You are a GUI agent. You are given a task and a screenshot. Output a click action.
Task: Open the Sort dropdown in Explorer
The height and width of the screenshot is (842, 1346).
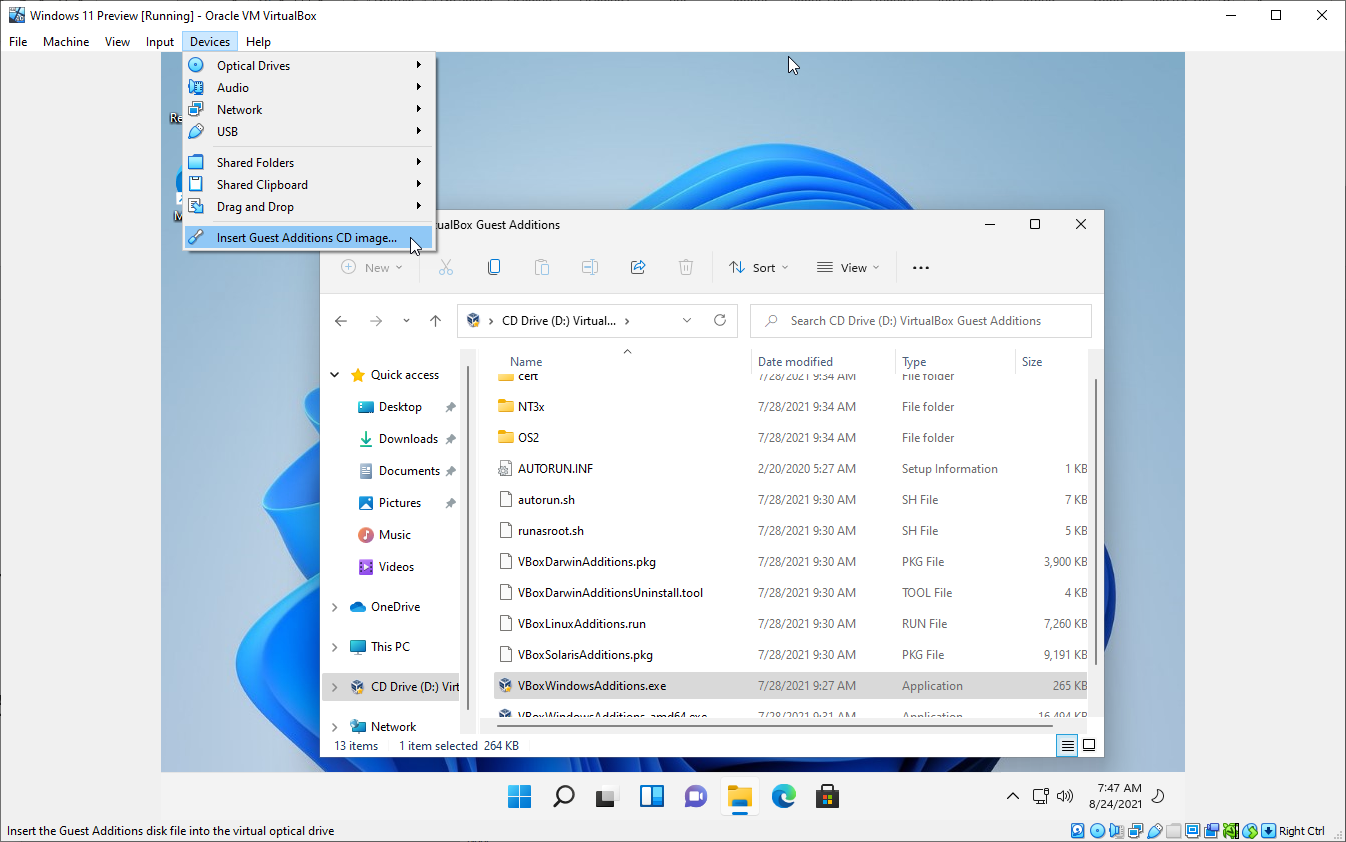(x=759, y=267)
